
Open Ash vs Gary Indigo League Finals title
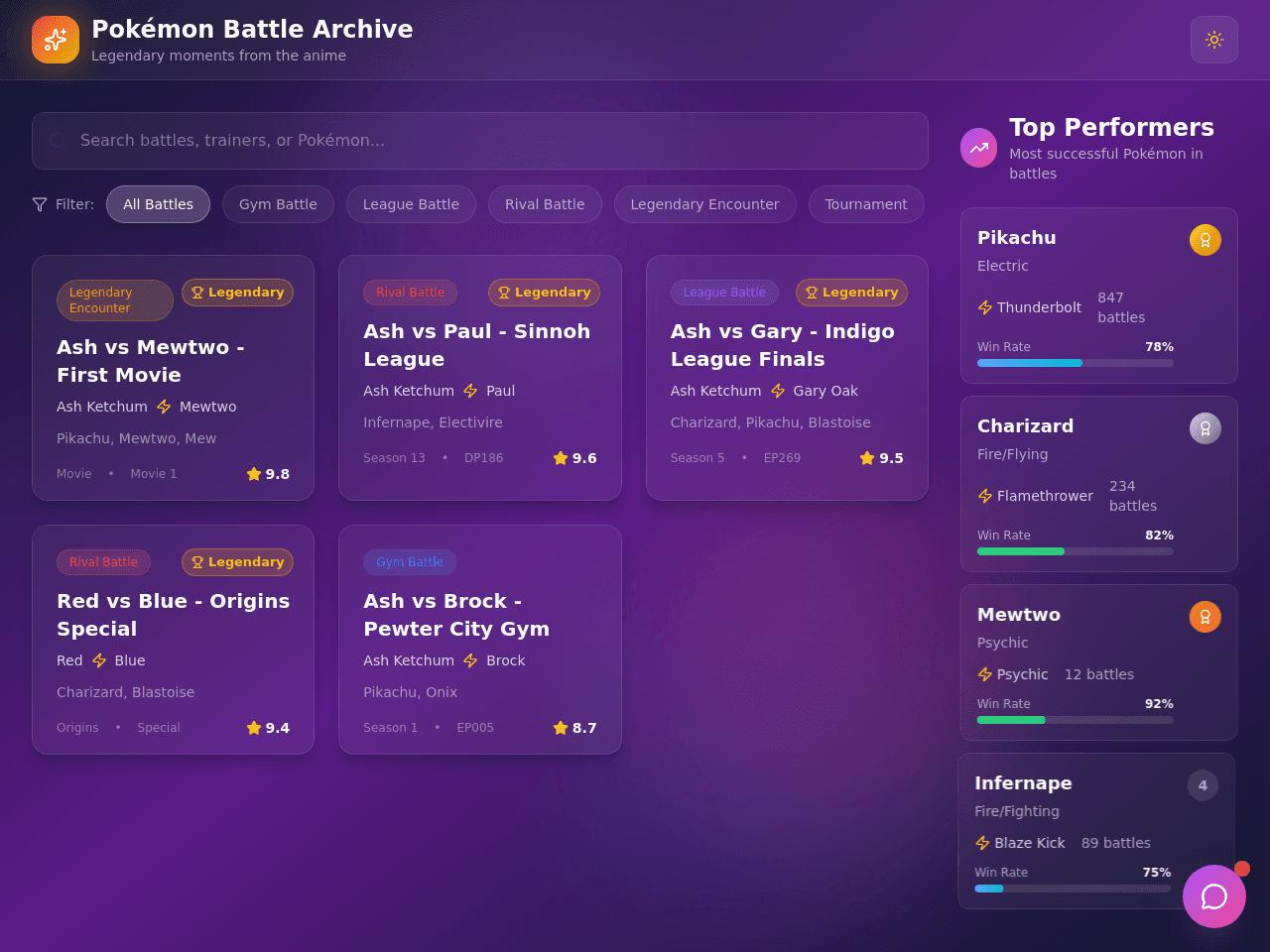(x=782, y=345)
